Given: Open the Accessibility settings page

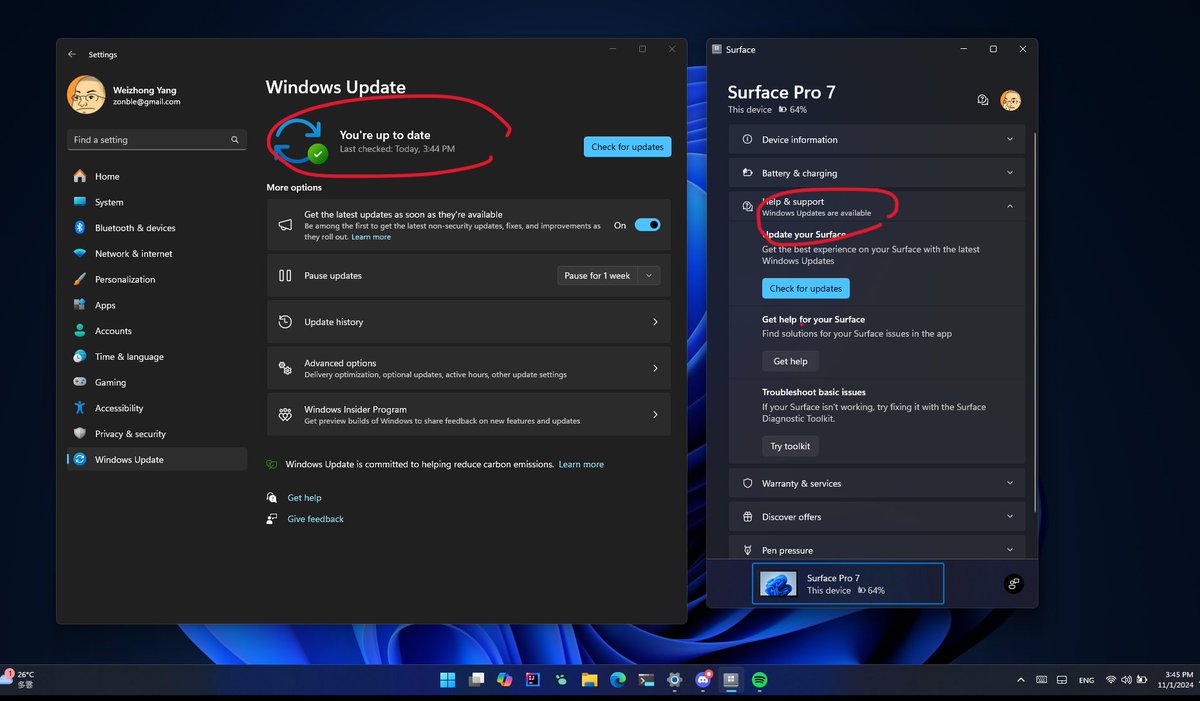Looking at the screenshot, I should [x=157, y=408].
